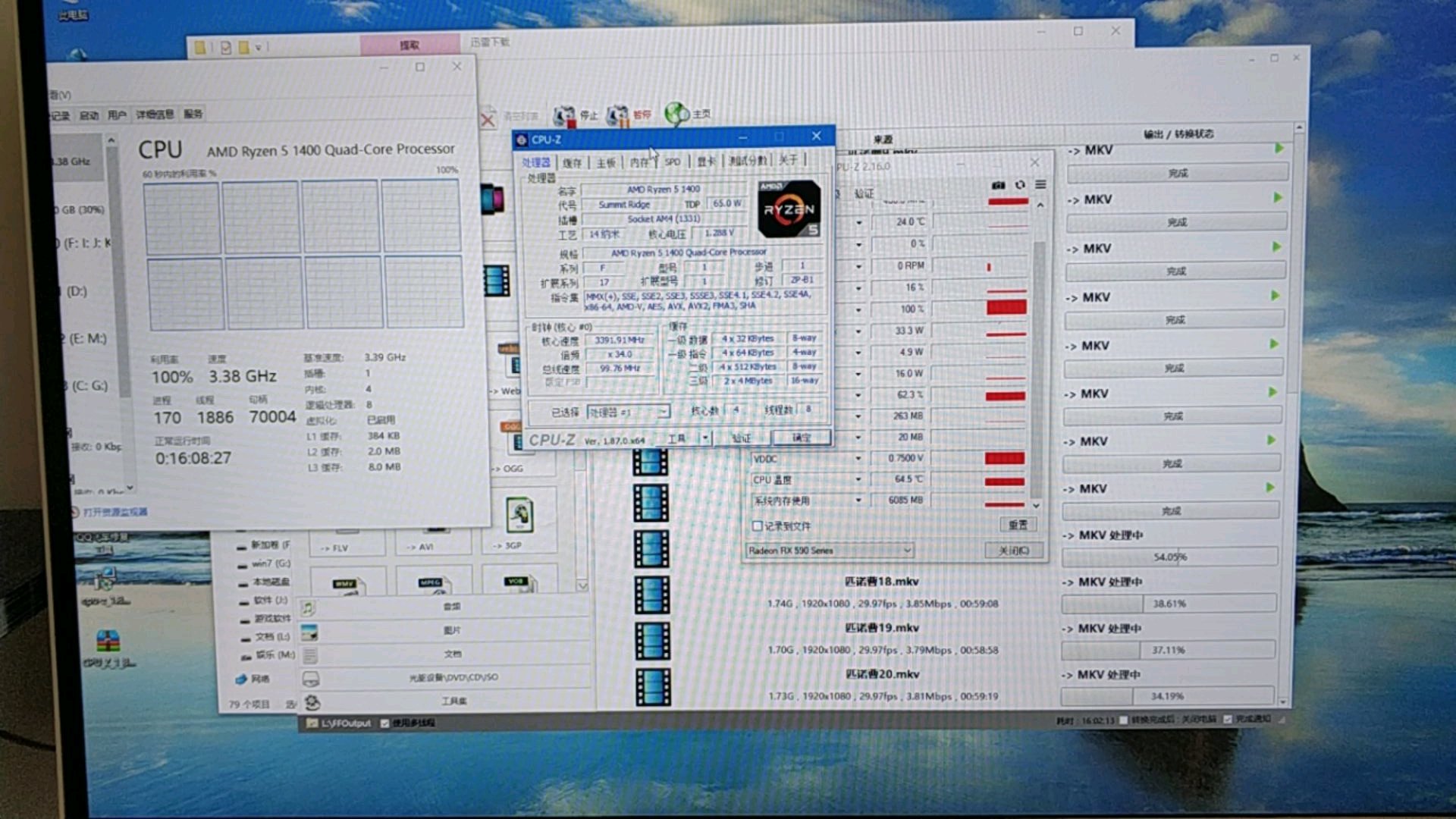The image size is (1456, 819).
Task: Click GPU-Z Close (关闭) button
Action: coord(1013,551)
